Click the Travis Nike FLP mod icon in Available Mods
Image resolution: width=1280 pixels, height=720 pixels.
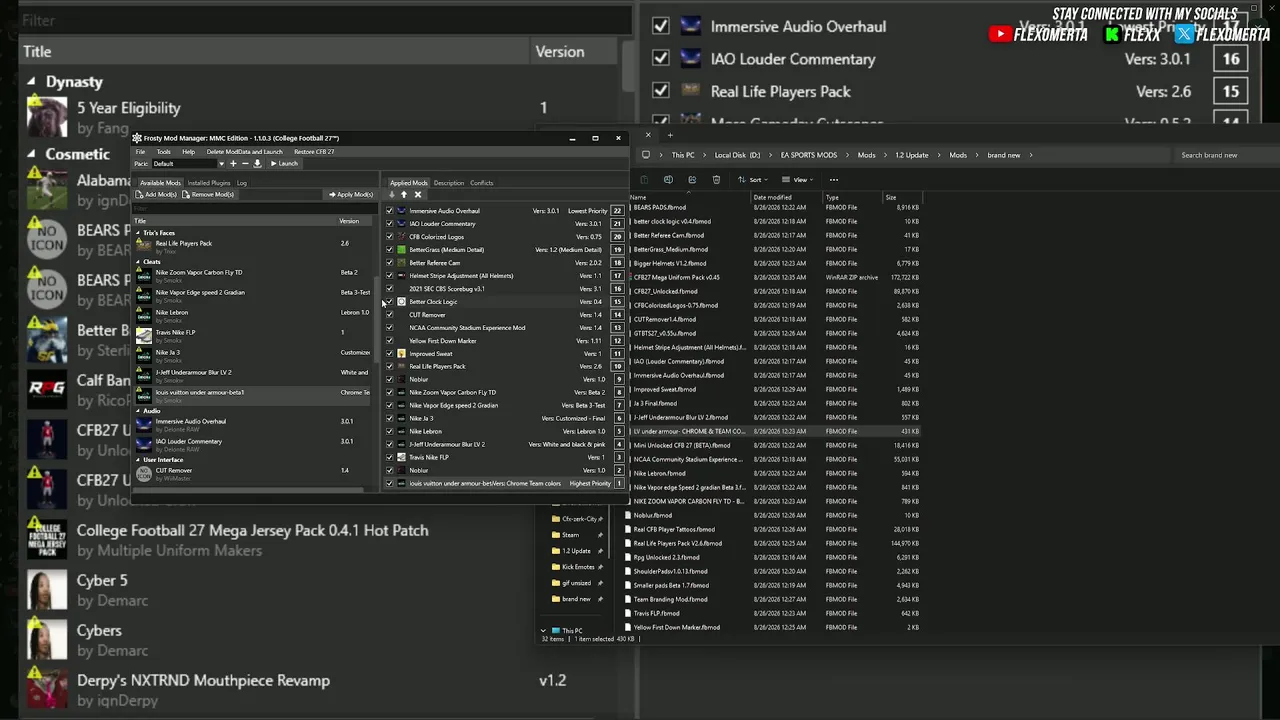[x=144, y=336]
